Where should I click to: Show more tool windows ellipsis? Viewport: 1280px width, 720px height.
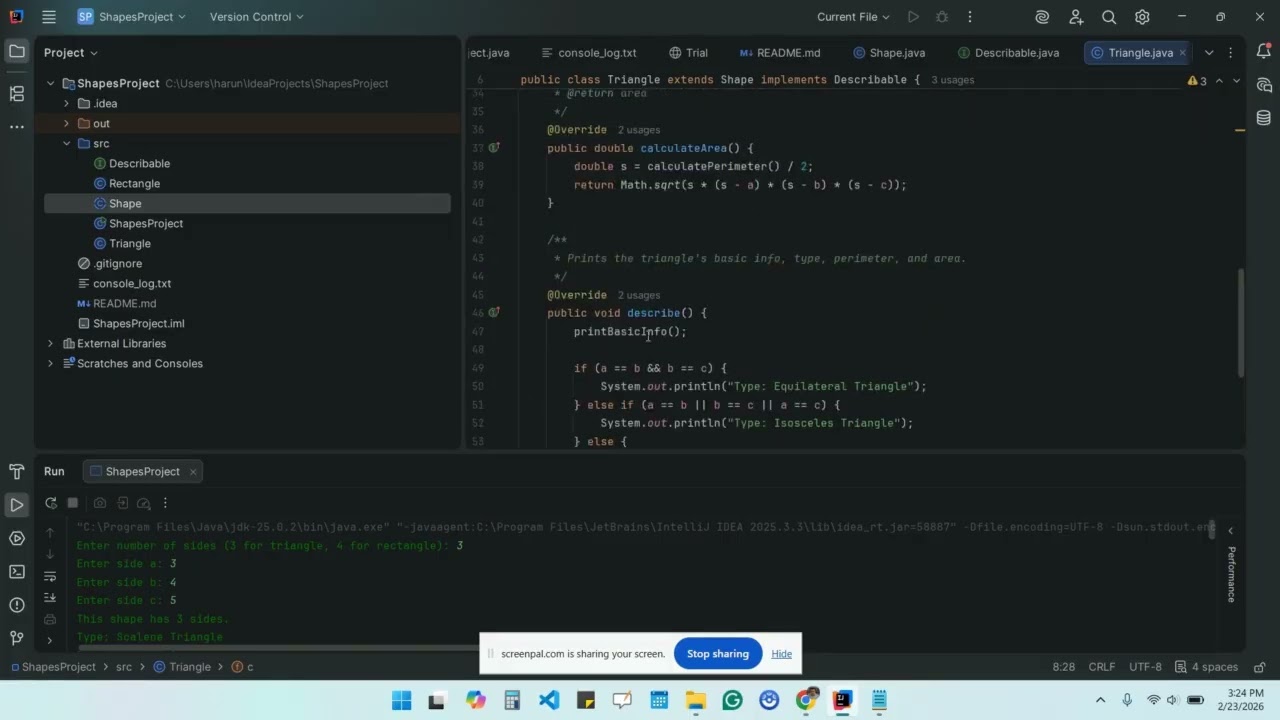16,127
